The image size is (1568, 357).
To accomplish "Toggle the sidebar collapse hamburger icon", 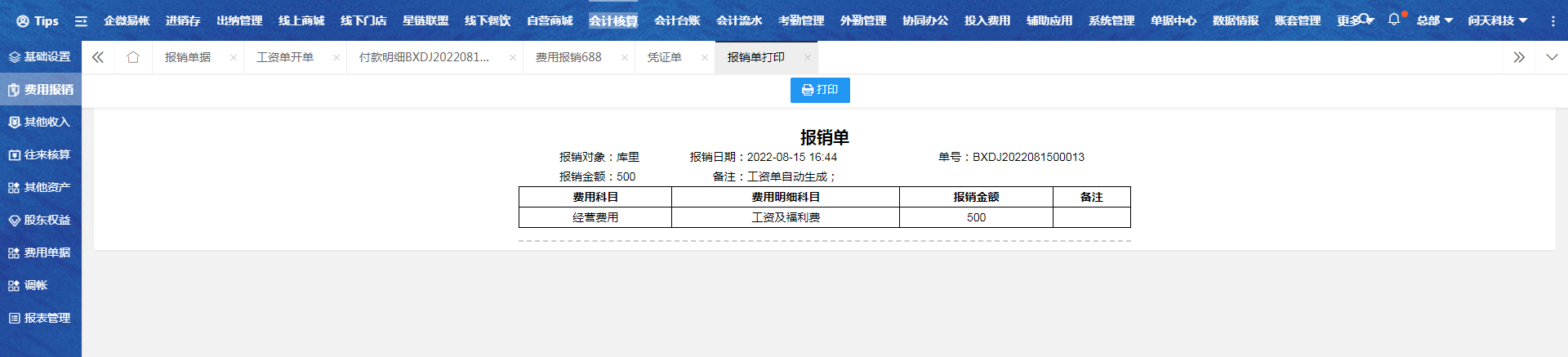I will click(81, 21).
